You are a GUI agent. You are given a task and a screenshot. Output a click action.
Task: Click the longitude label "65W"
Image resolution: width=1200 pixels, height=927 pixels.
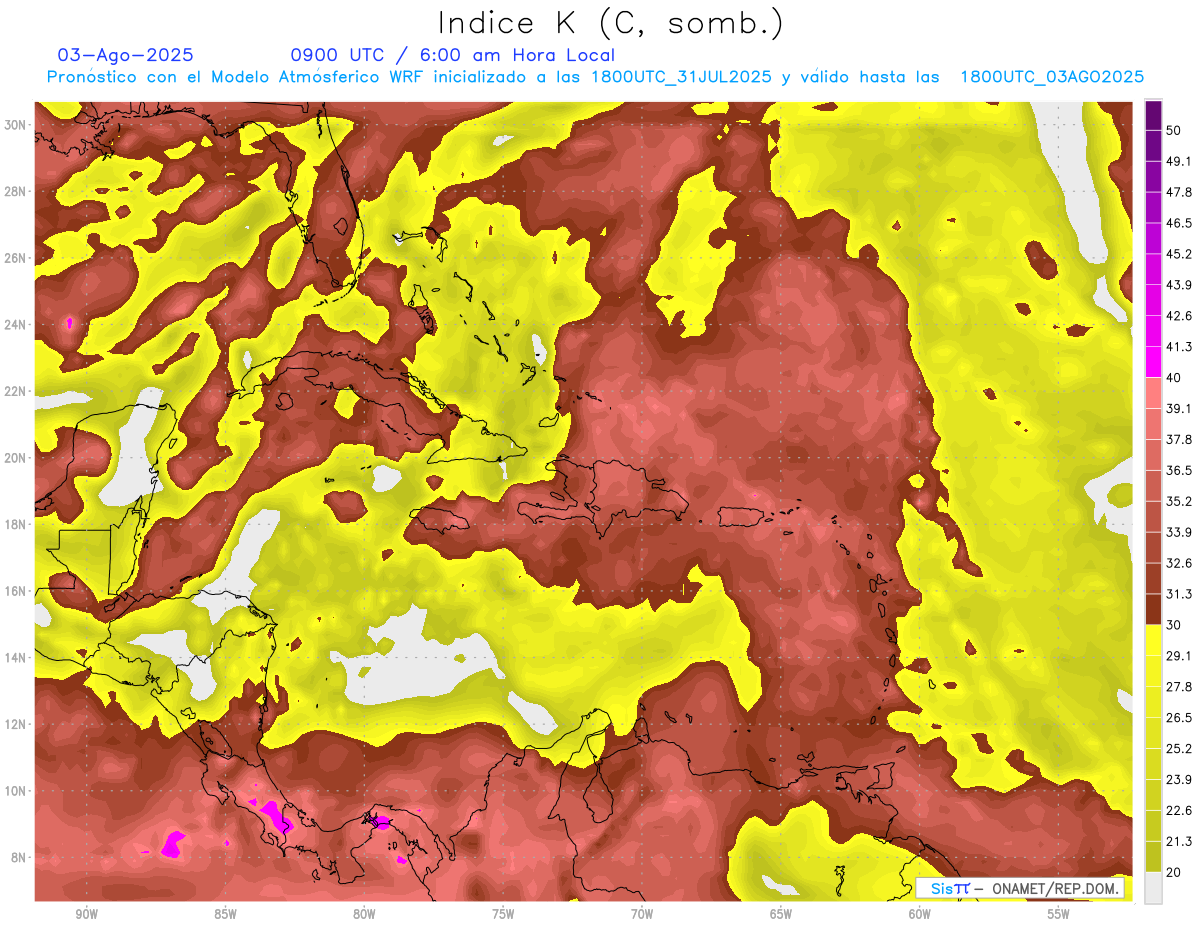[x=781, y=914]
